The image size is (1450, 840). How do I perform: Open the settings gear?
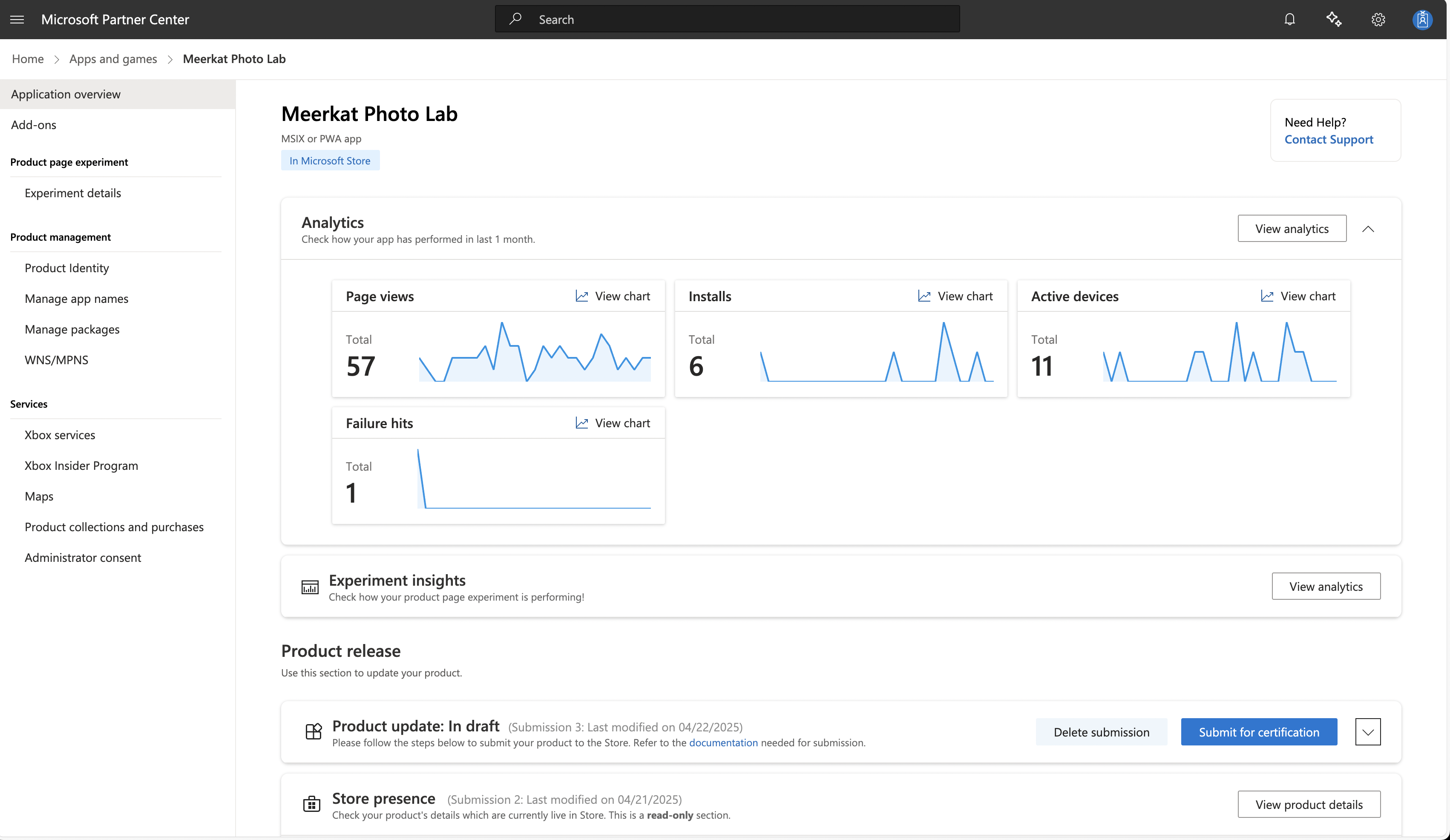pos(1378,20)
